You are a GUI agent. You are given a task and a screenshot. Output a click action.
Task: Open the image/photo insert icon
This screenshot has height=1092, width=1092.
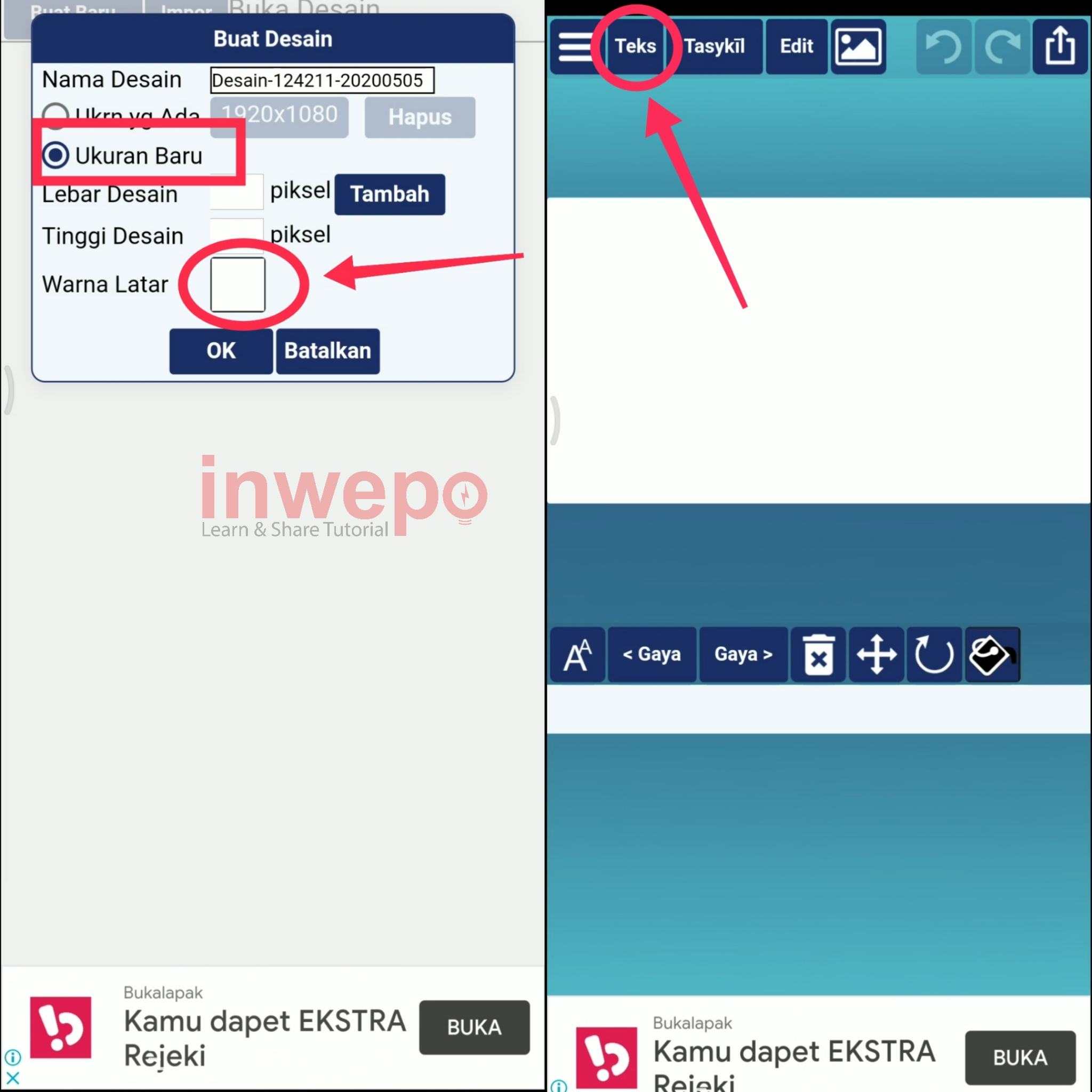(857, 46)
